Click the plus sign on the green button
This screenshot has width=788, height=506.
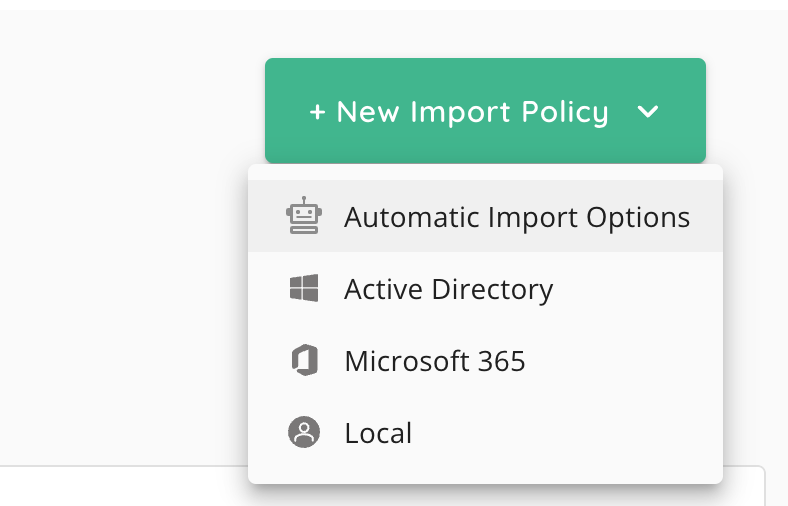point(317,112)
